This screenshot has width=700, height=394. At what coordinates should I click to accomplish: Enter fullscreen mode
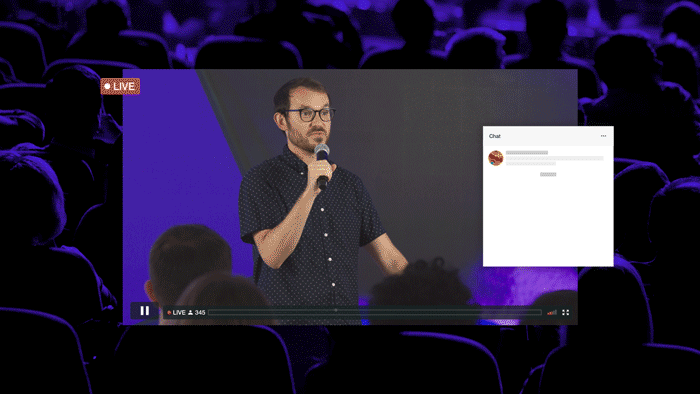point(566,312)
